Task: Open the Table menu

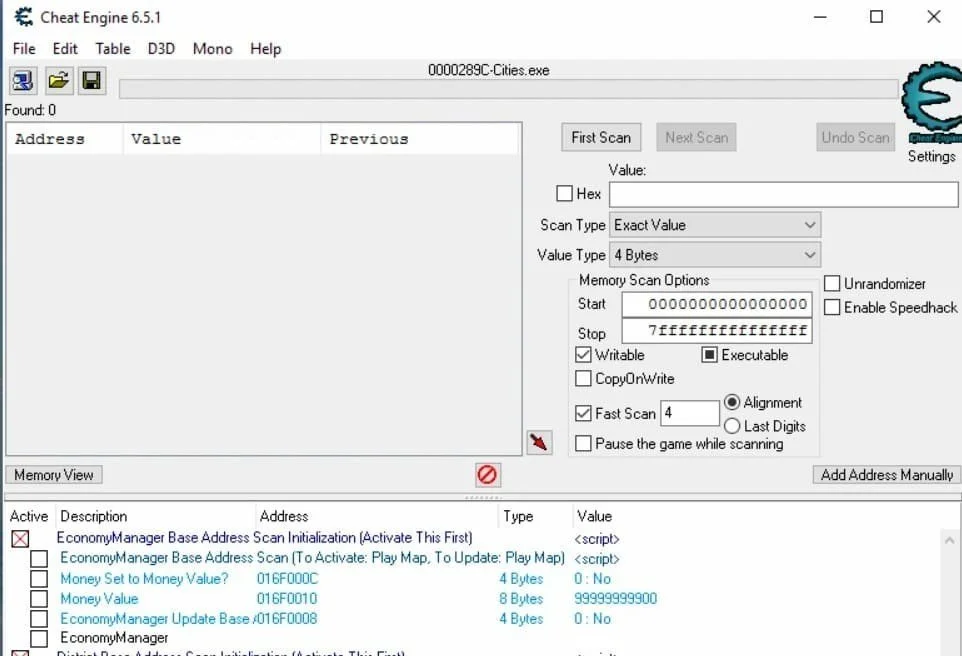Action: tap(113, 48)
